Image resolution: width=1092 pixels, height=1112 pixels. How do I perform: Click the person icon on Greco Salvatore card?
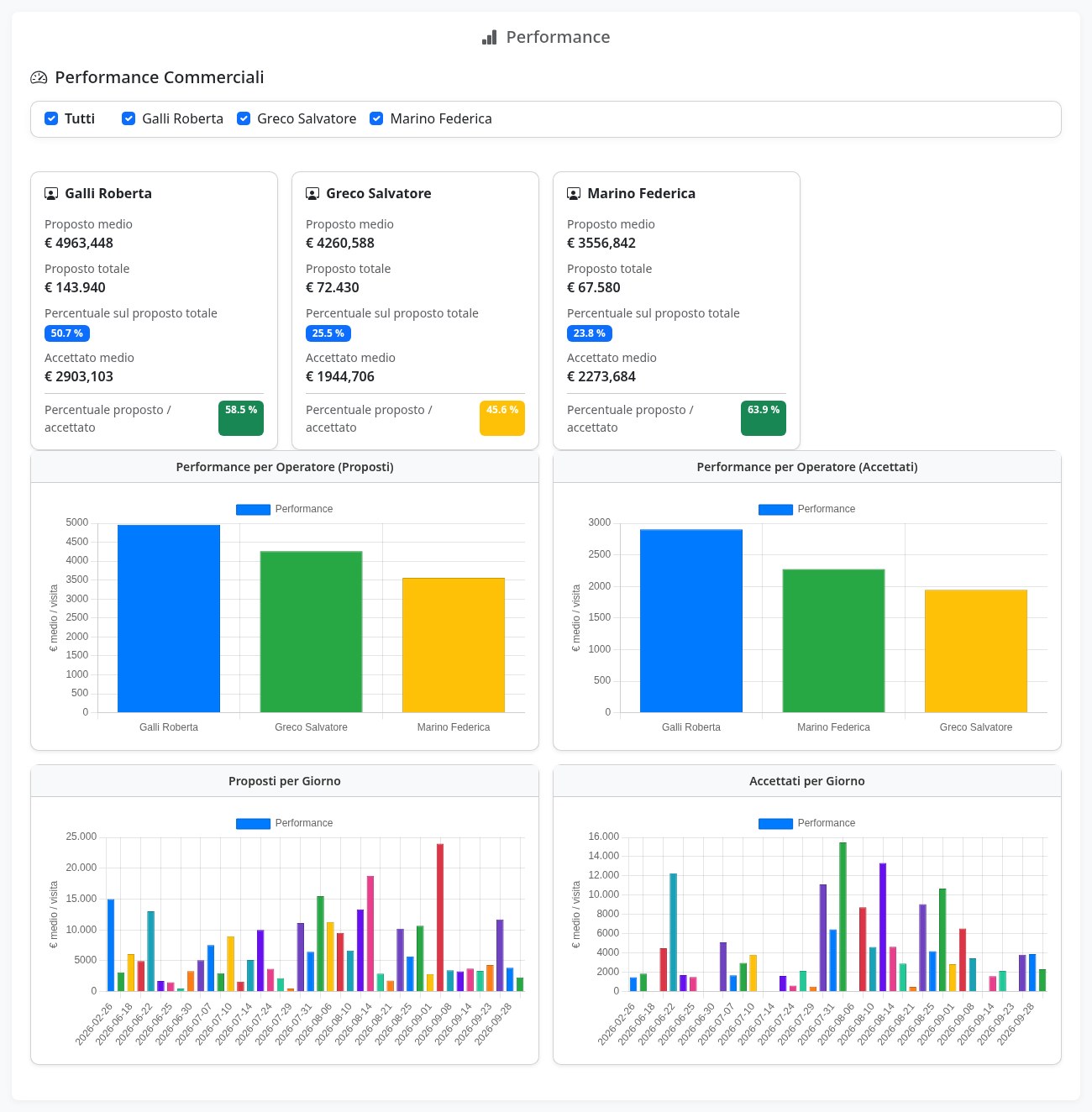click(x=312, y=194)
